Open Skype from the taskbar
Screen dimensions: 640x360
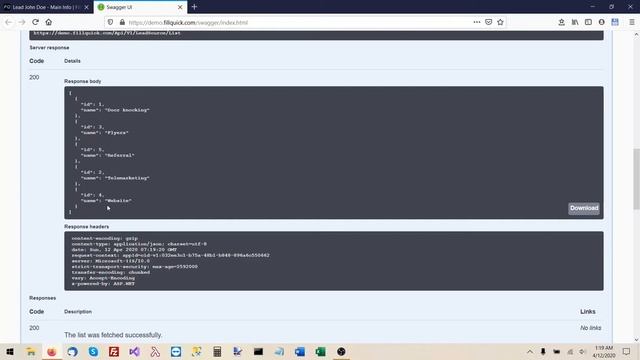click(x=93, y=351)
